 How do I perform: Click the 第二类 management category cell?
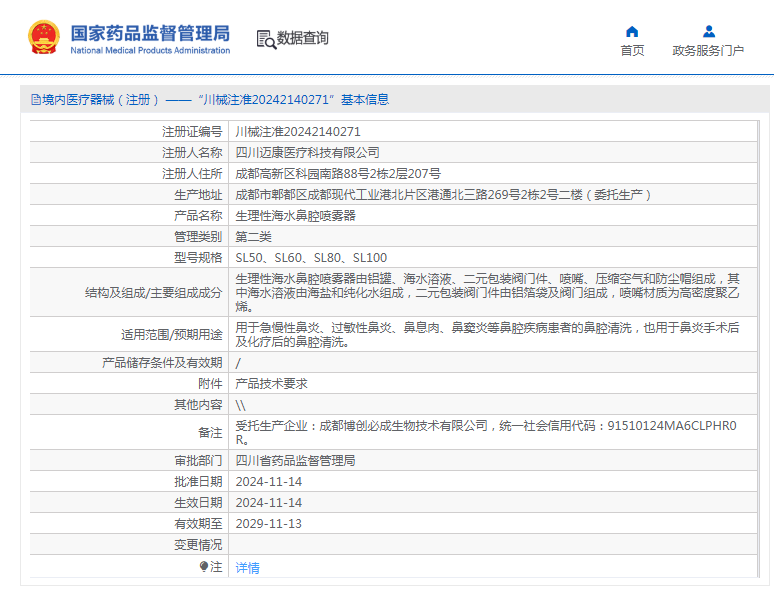253,236
